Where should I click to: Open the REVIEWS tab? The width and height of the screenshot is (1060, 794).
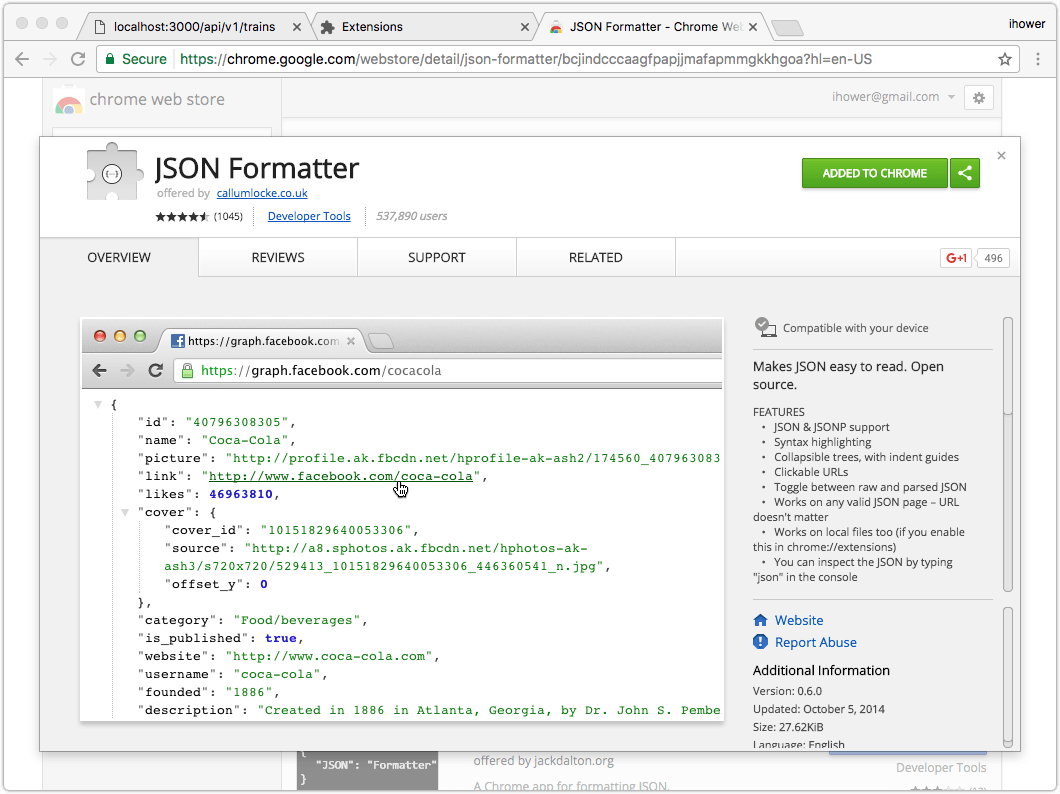coord(278,257)
